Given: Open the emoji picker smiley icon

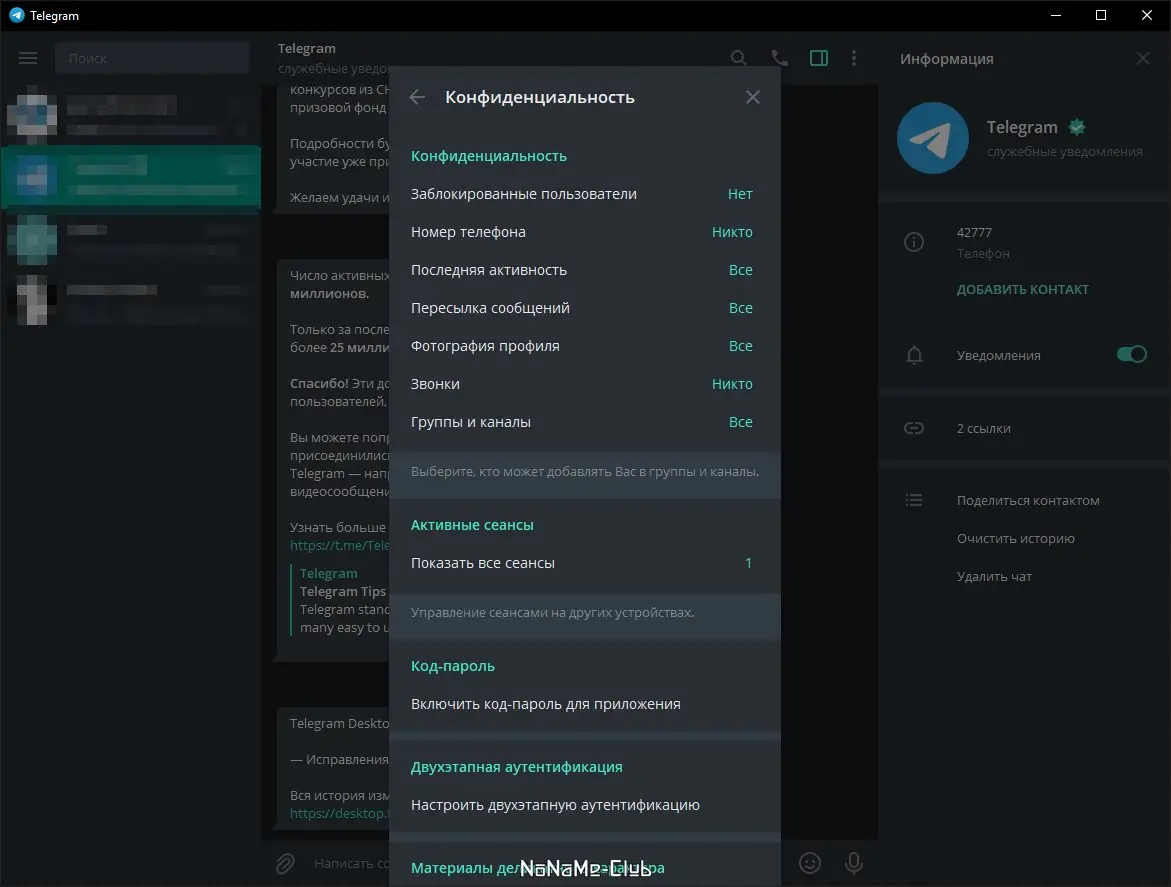Looking at the screenshot, I should click(x=809, y=862).
